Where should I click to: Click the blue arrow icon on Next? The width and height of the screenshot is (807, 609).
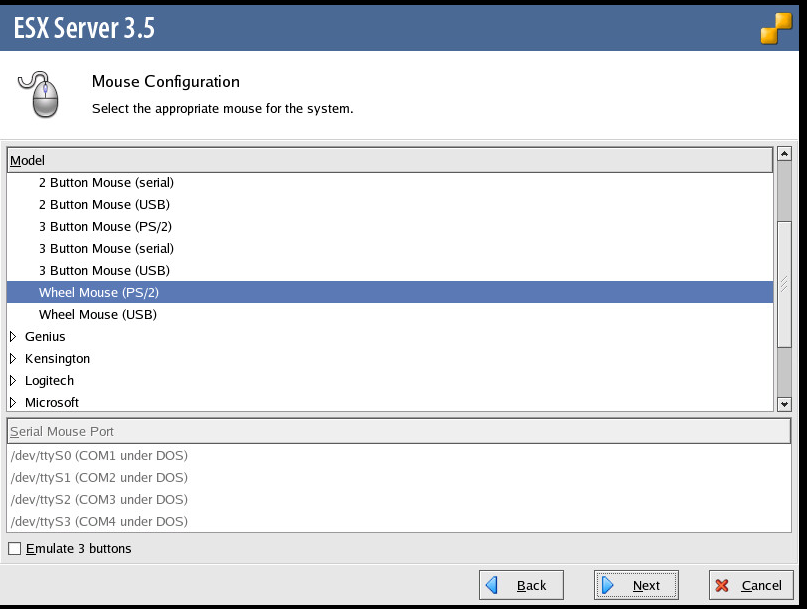[x=608, y=585]
